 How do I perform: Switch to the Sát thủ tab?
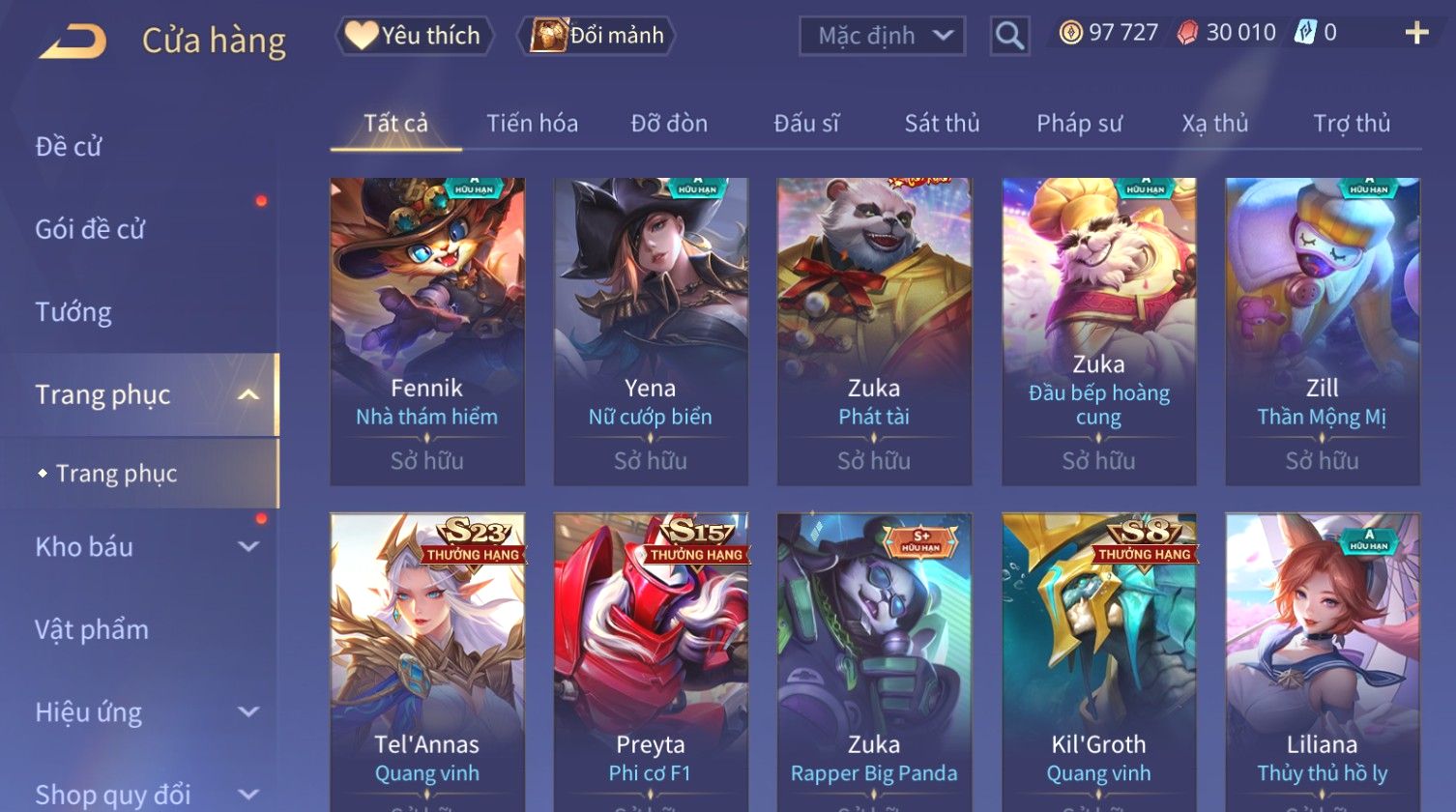(x=942, y=124)
